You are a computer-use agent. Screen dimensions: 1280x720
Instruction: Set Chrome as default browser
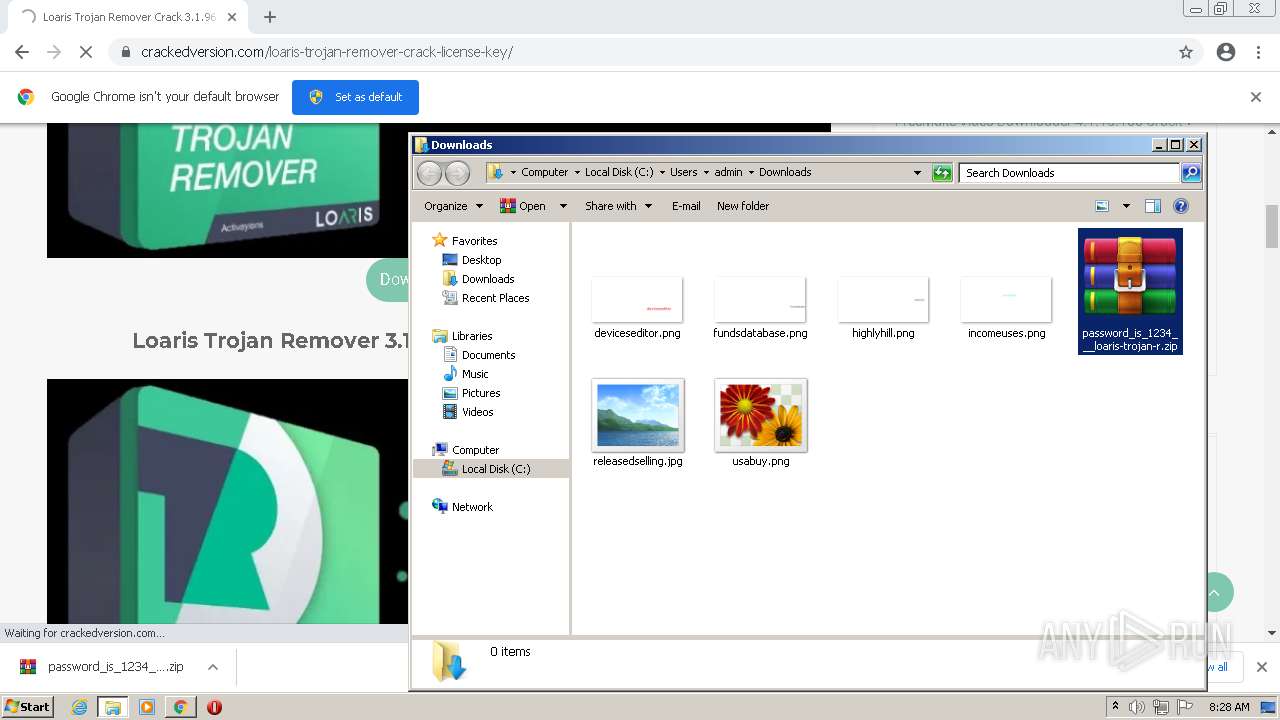pyautogui.click(x=355, y=97)
